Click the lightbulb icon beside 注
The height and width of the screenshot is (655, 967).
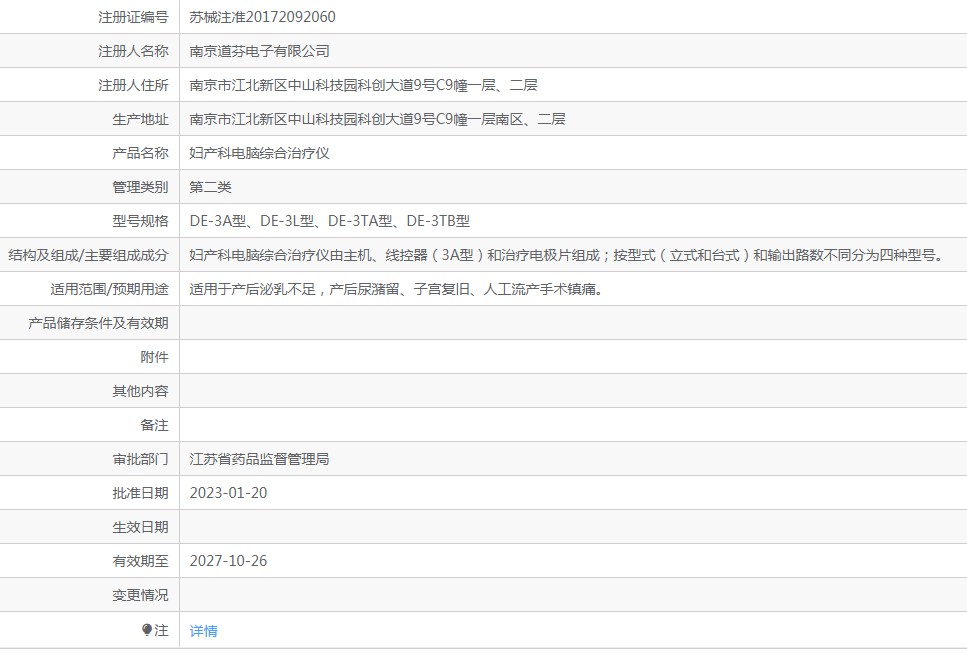point(147,630)
